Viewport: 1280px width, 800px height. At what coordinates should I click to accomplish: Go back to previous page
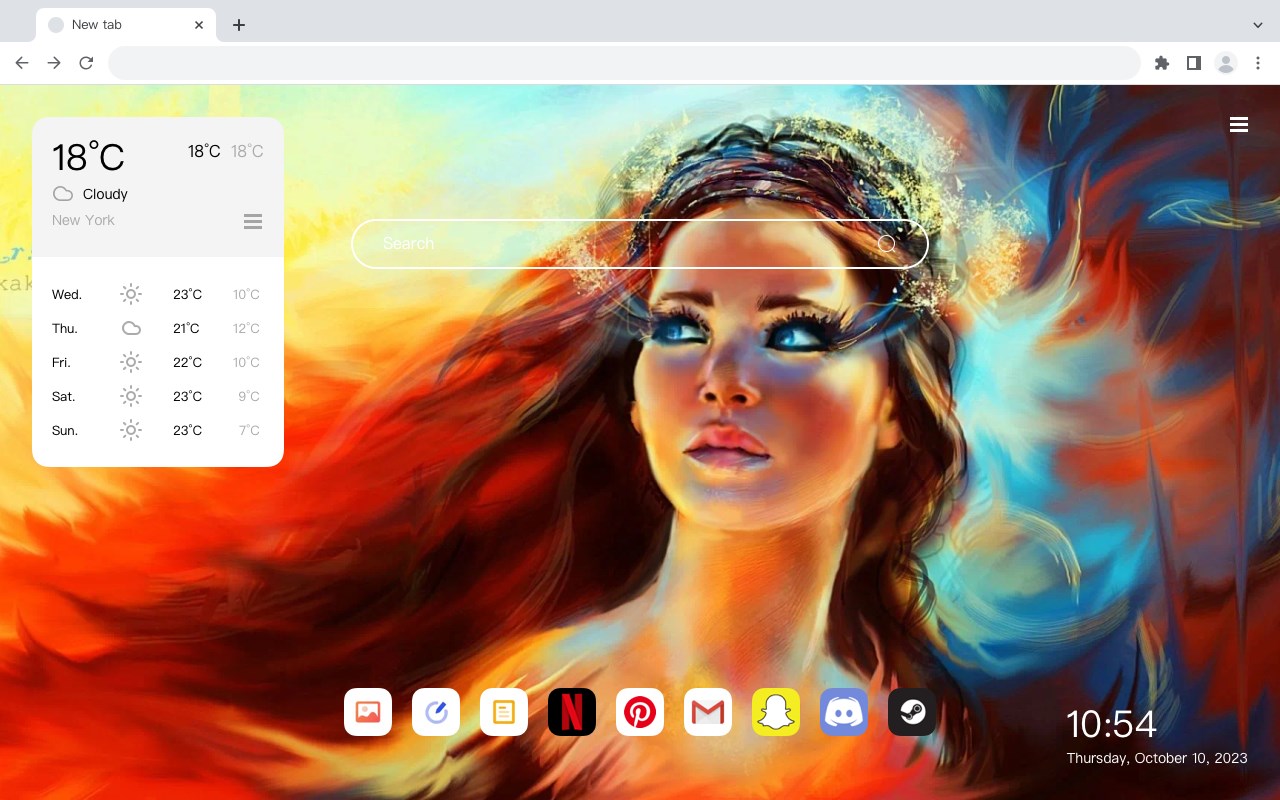[x=22, y=63]
